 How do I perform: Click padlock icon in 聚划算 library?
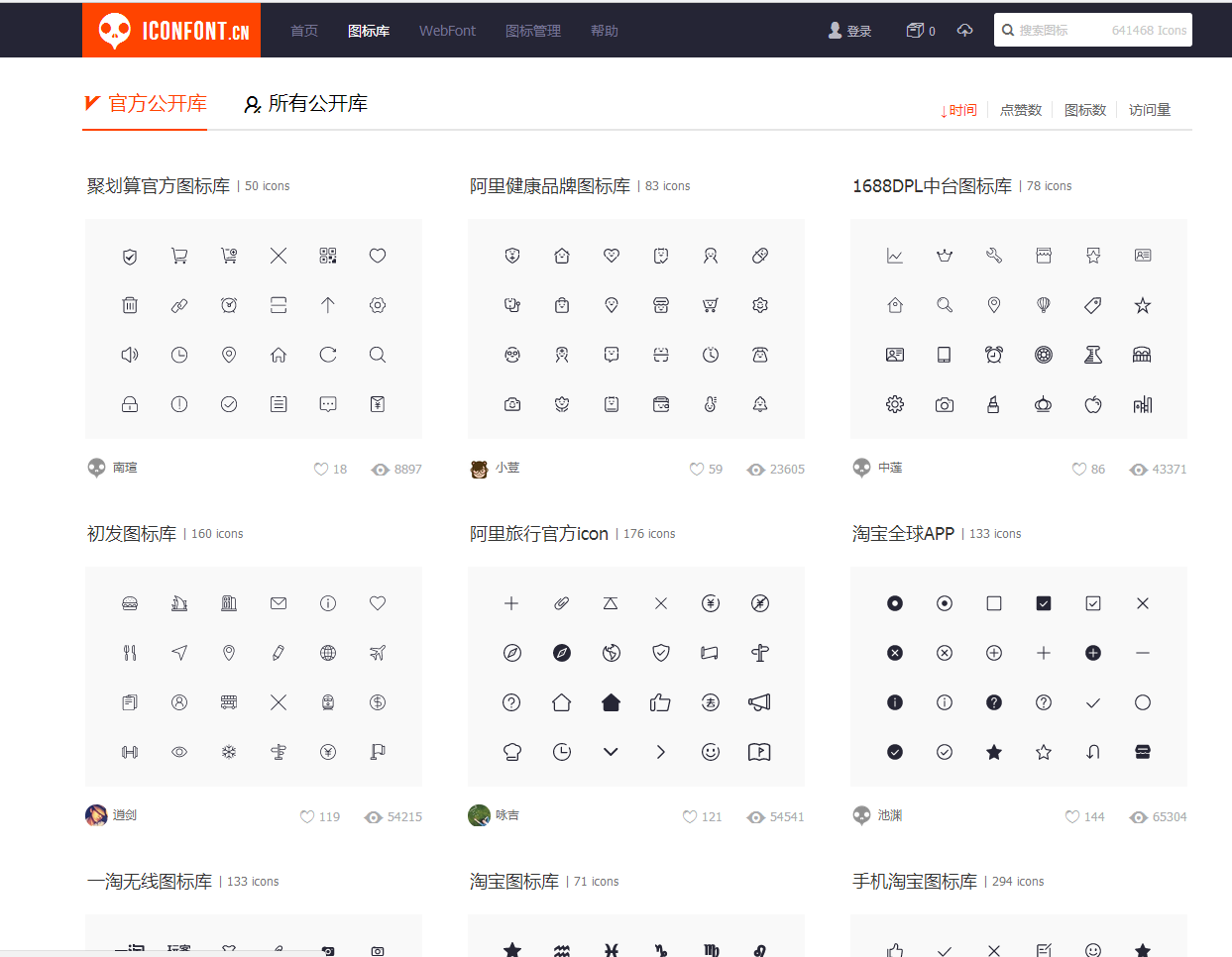(x=130, y=404)
